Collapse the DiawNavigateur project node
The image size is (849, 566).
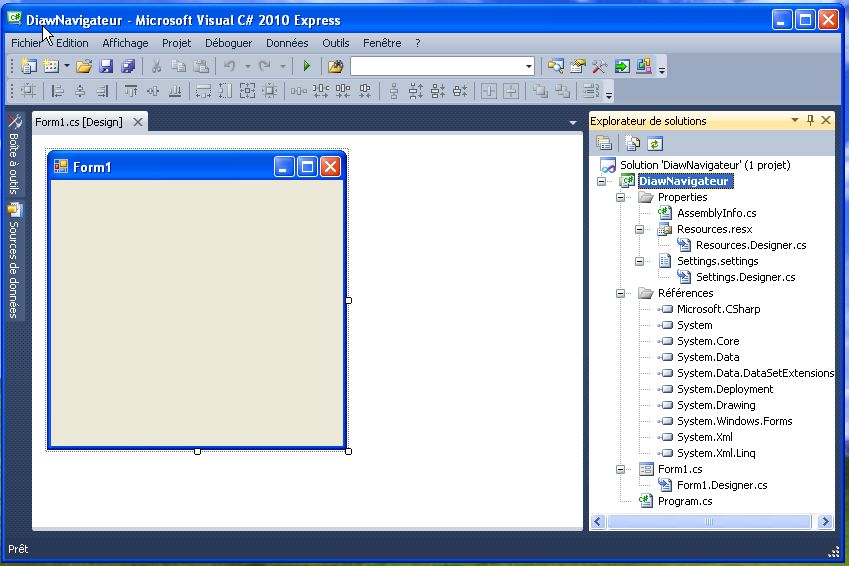602,181
